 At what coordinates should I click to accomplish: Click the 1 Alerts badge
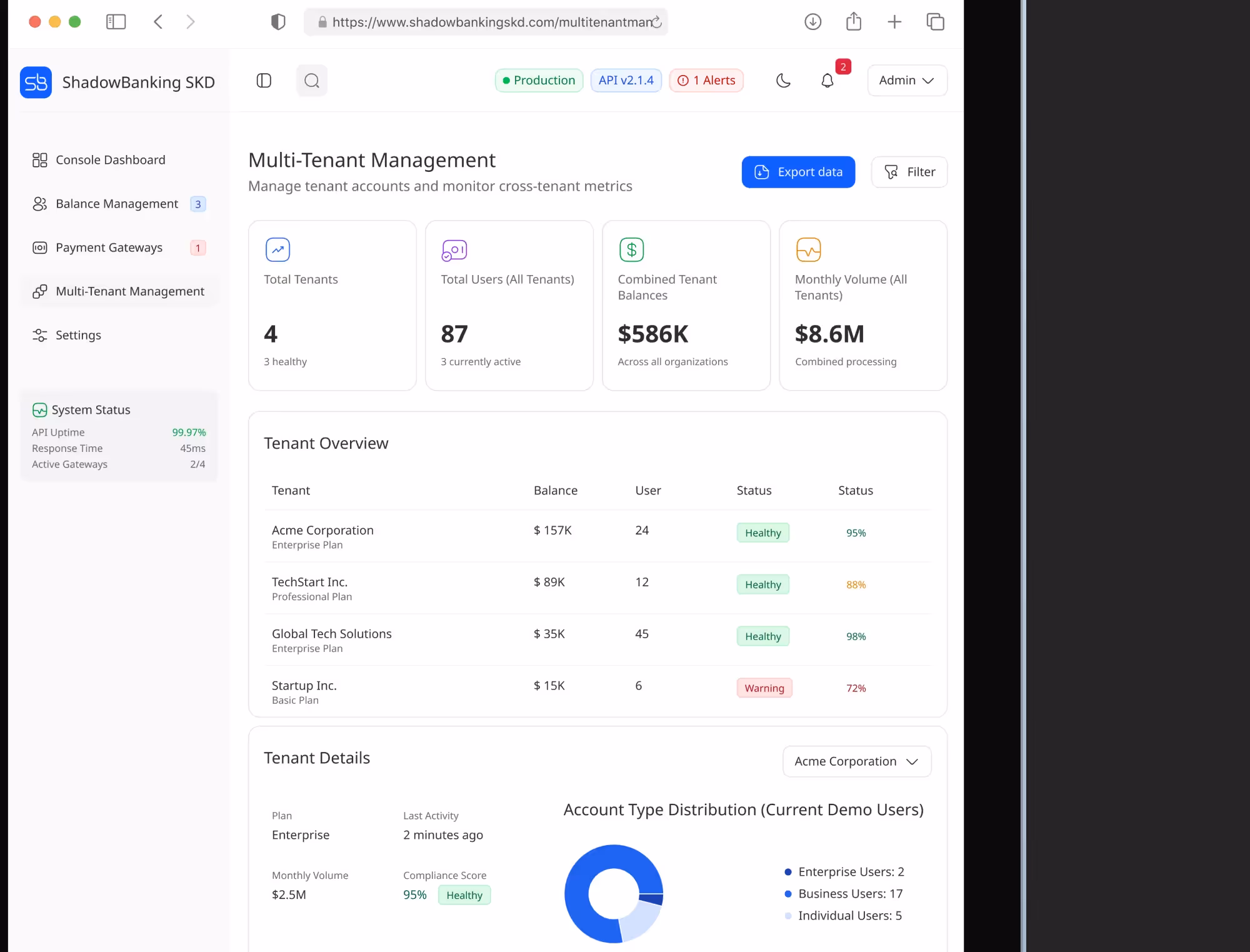(x=706, y=81)
